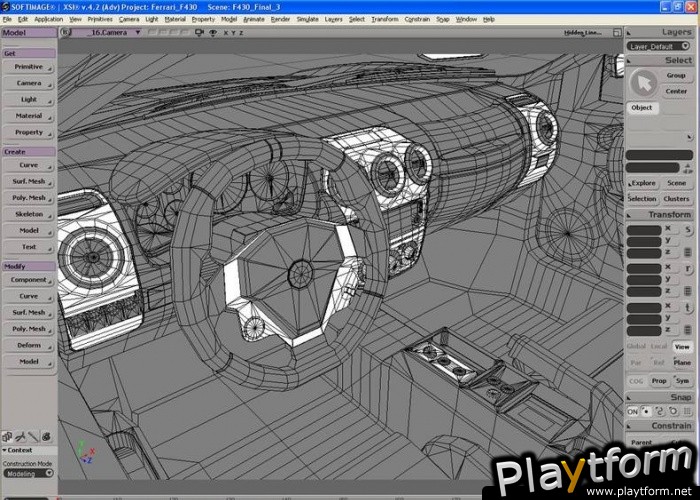
Task: Open the Primitives menu
Action: [x=100, y=19]
